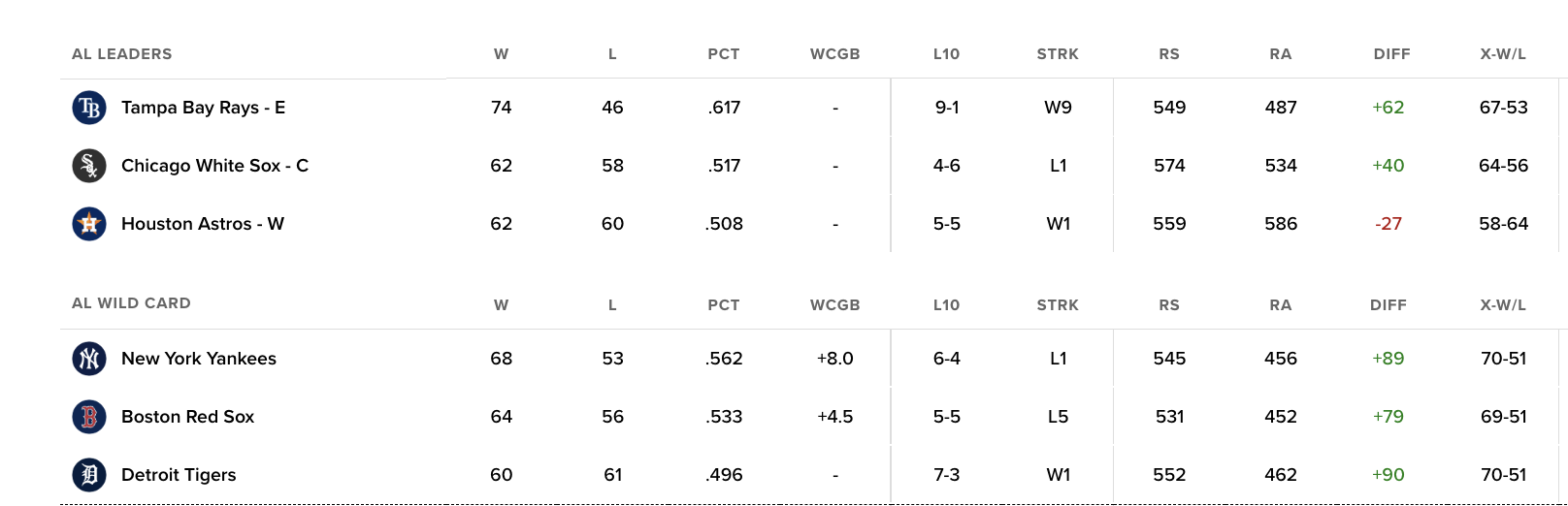This screenshot has width=1568, height=506.
Task: Click the Boston Red Sox logo
Action: click(x=89, y=417)
